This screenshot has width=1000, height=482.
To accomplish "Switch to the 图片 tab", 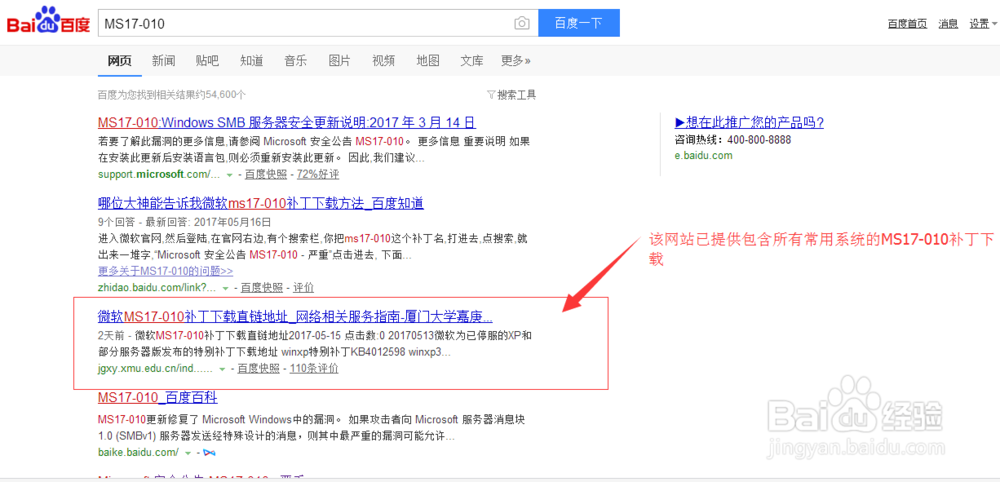I will (x=339, y=61).
